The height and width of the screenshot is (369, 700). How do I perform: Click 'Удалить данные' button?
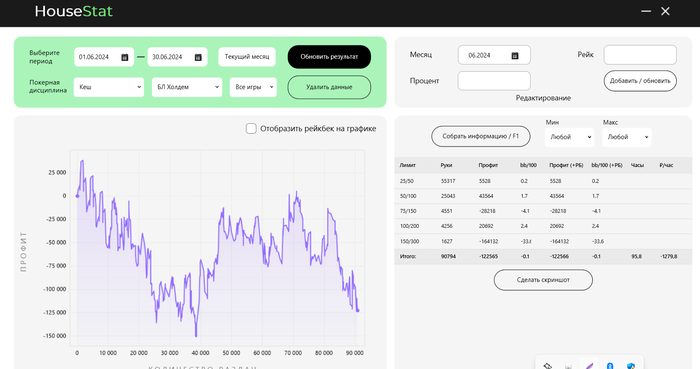point(329,87)
